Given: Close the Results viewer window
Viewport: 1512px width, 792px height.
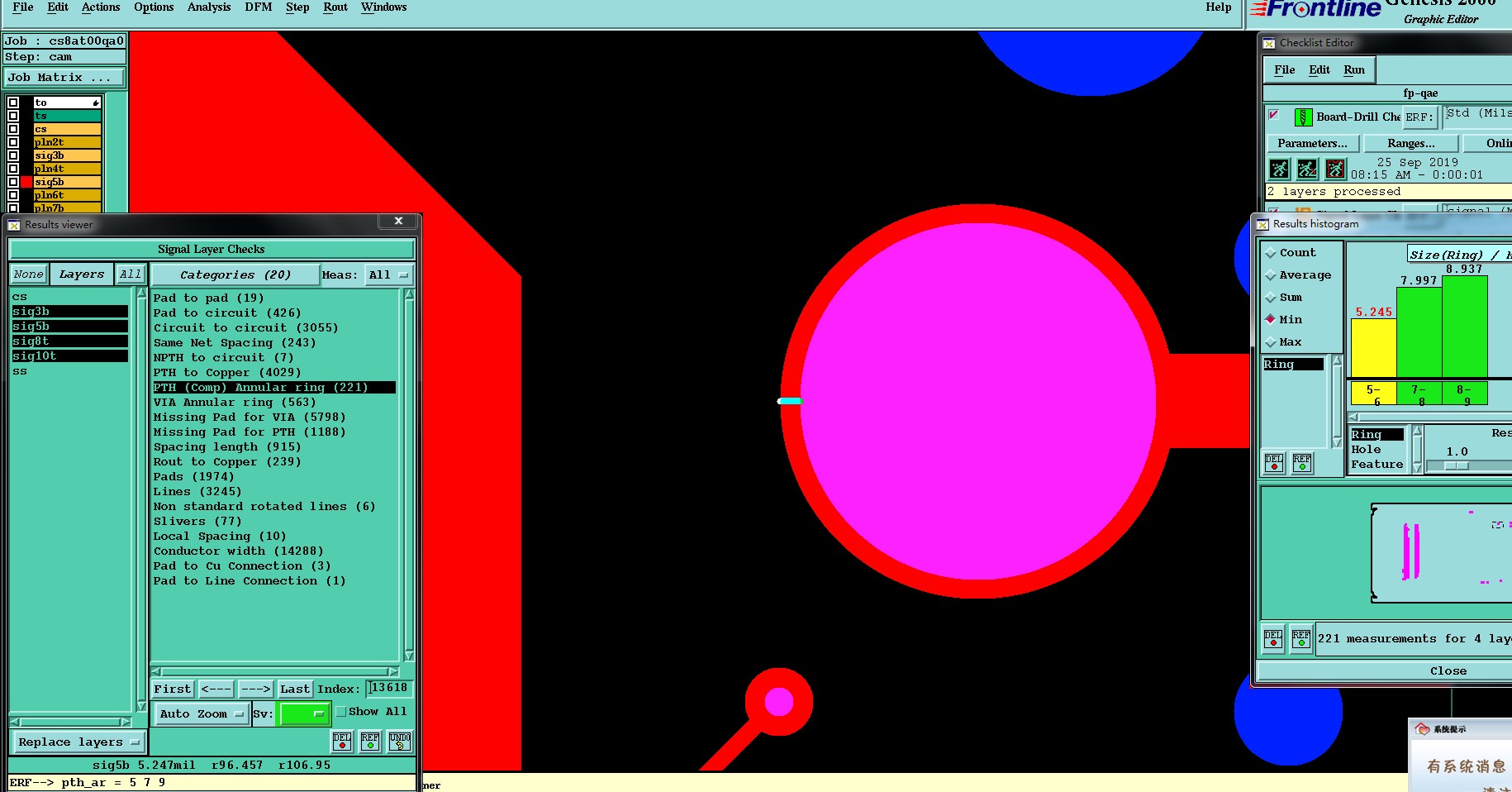Looking at the screenshot, I should pyautogui.click(x=398, y=221).
